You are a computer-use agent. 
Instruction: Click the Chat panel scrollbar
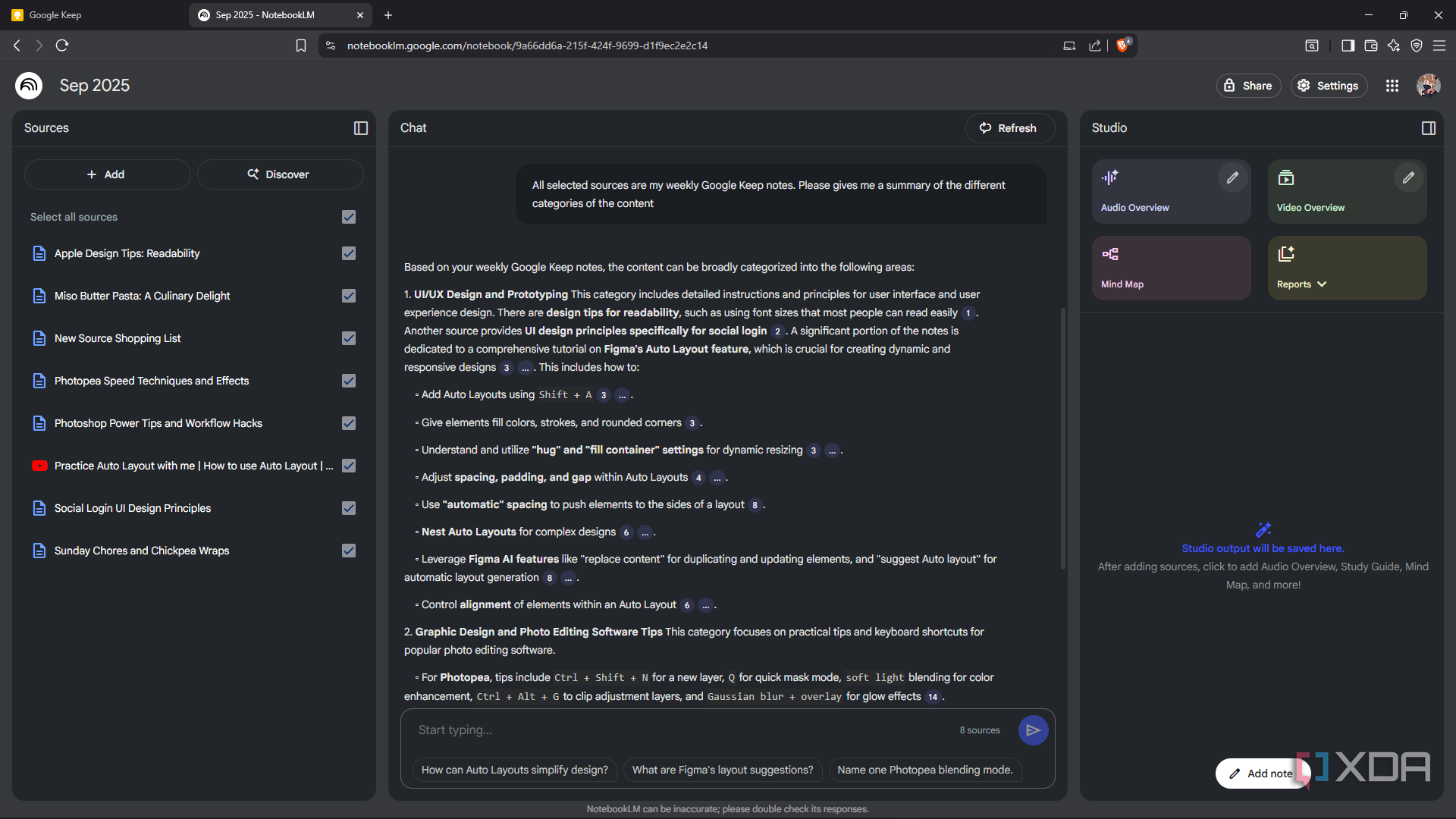1062,440
